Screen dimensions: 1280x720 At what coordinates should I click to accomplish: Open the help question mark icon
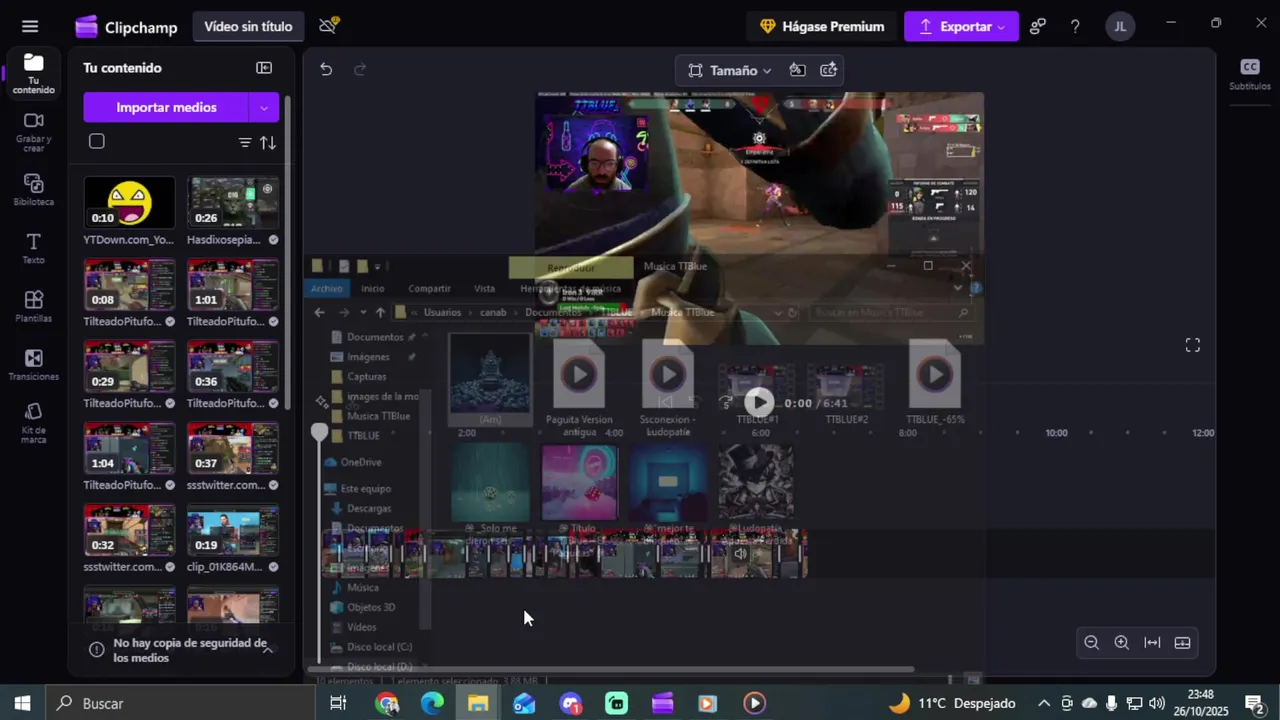pyautogui.click(x=1075, y=27)
